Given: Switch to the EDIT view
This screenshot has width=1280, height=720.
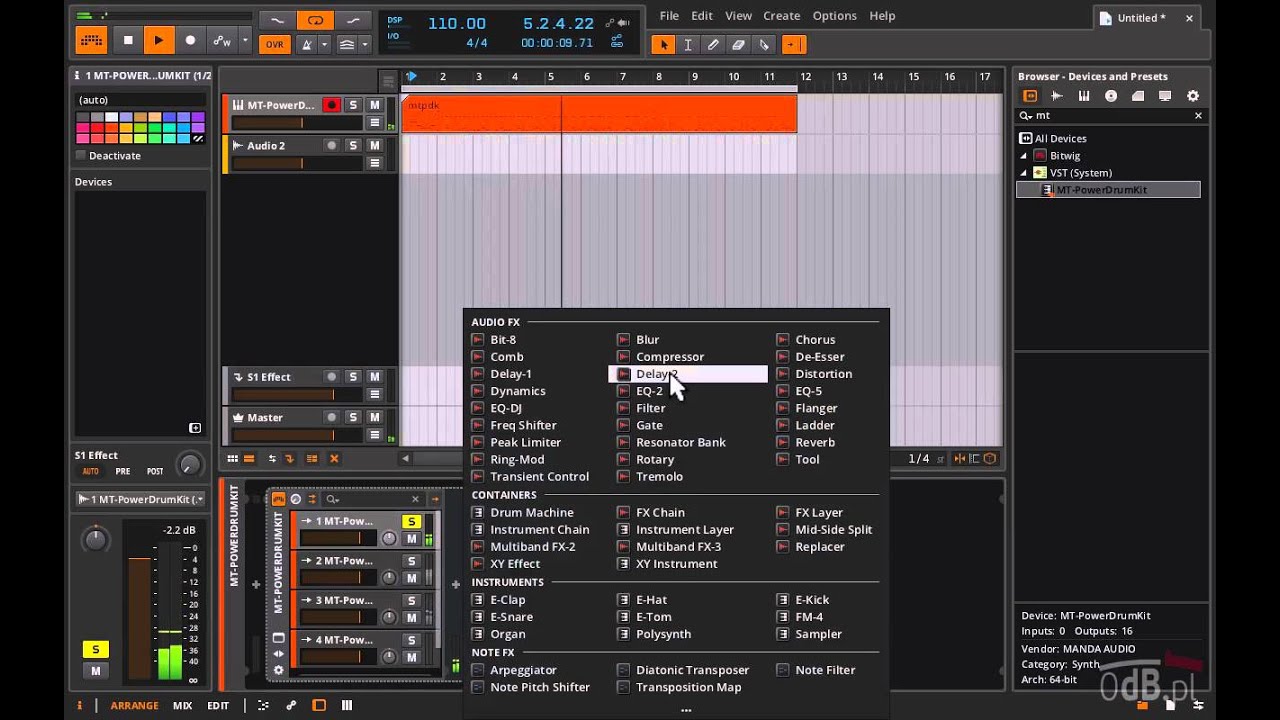Looking at the screenshot, I should (218, 705).
